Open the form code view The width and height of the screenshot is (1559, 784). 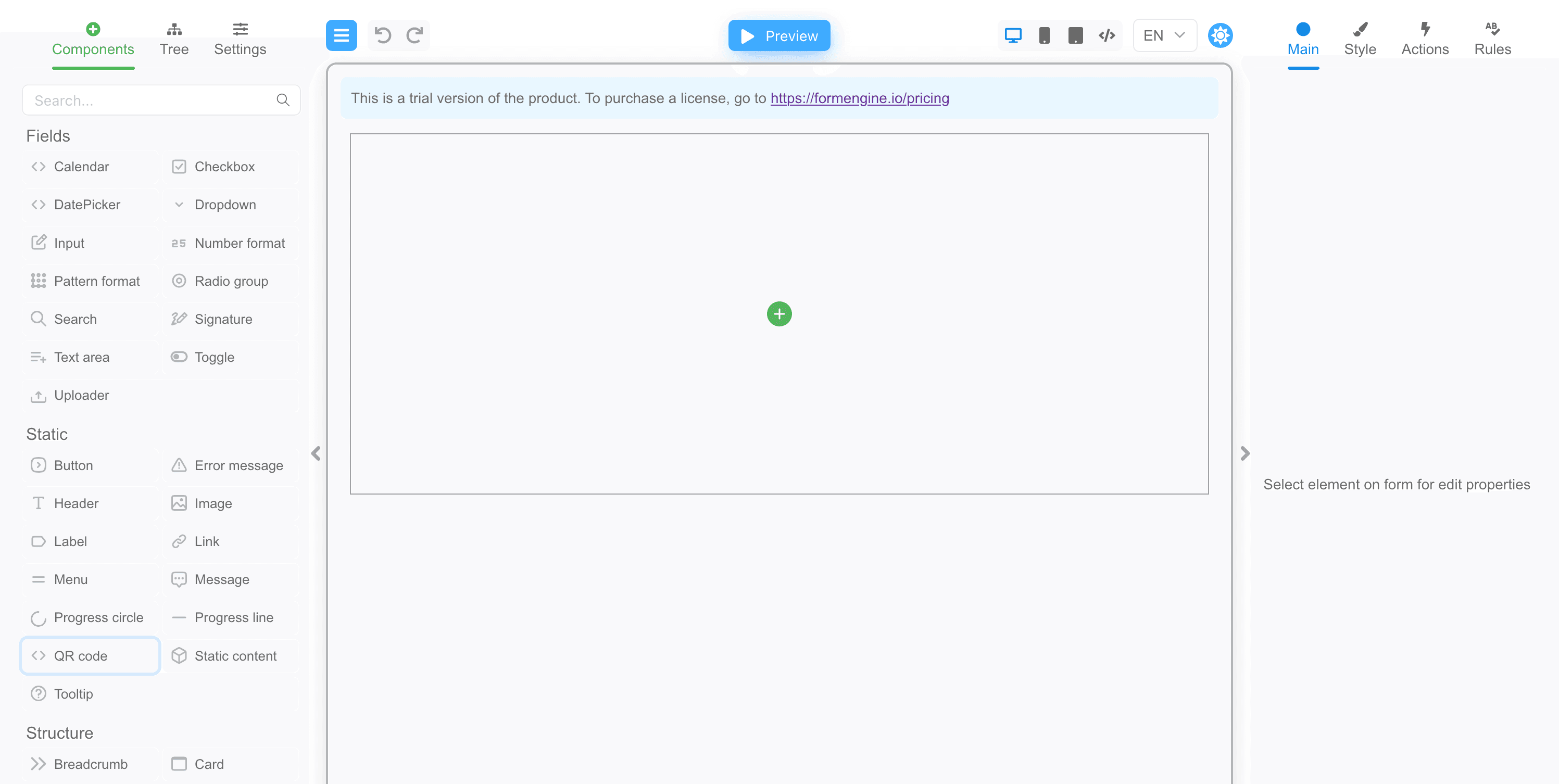click(x=1107, y=35)
